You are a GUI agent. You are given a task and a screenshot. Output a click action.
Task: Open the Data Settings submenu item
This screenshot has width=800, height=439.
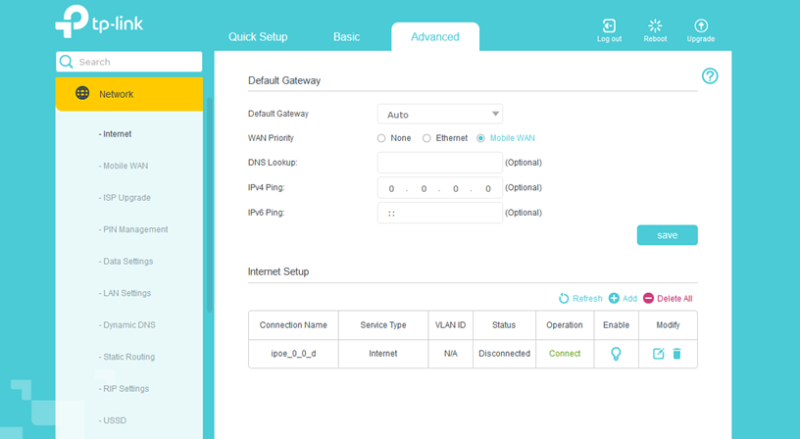coord(126,261)
